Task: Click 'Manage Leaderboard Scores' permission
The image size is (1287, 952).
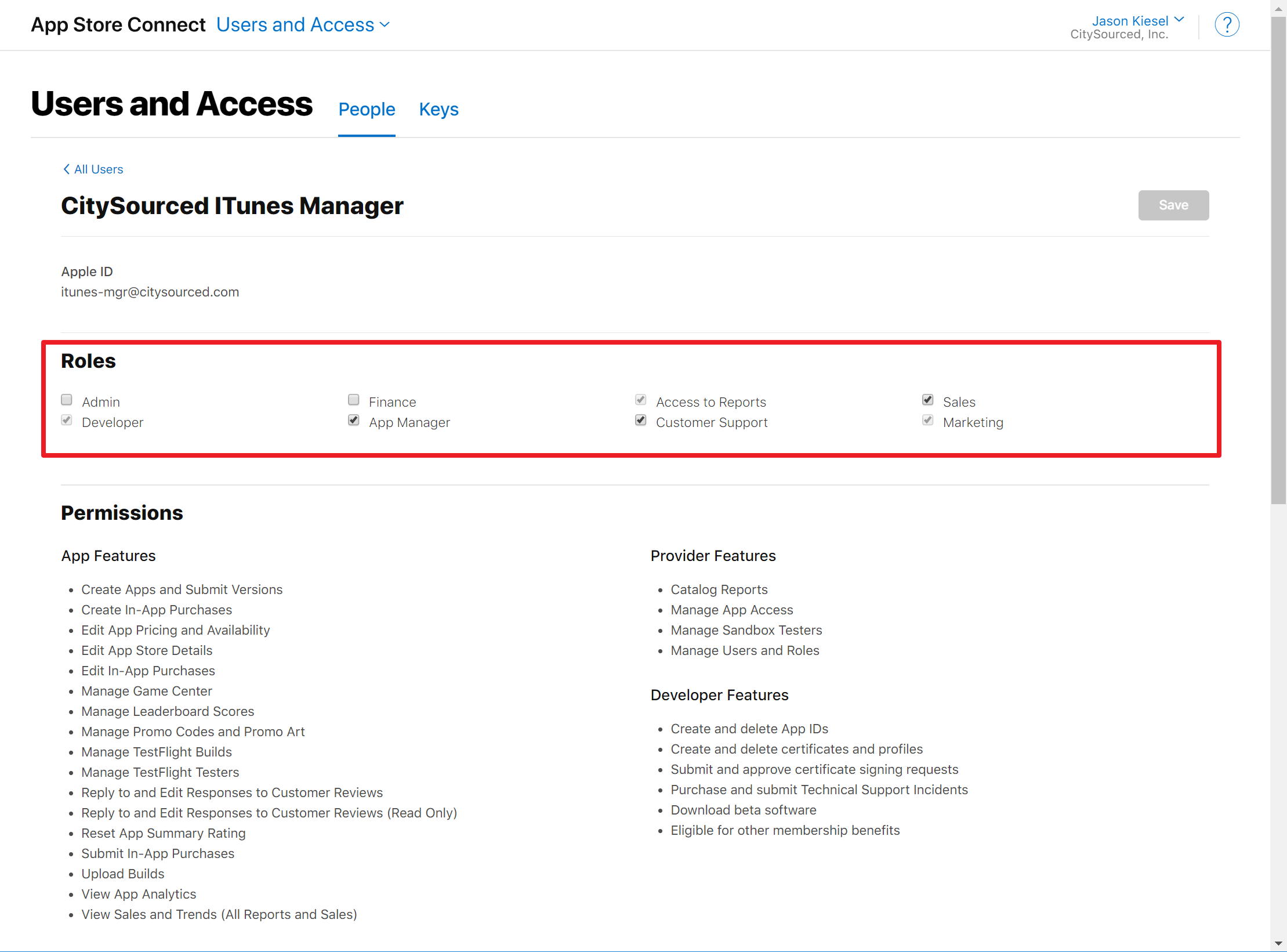Action: click(x=168, y=711)
